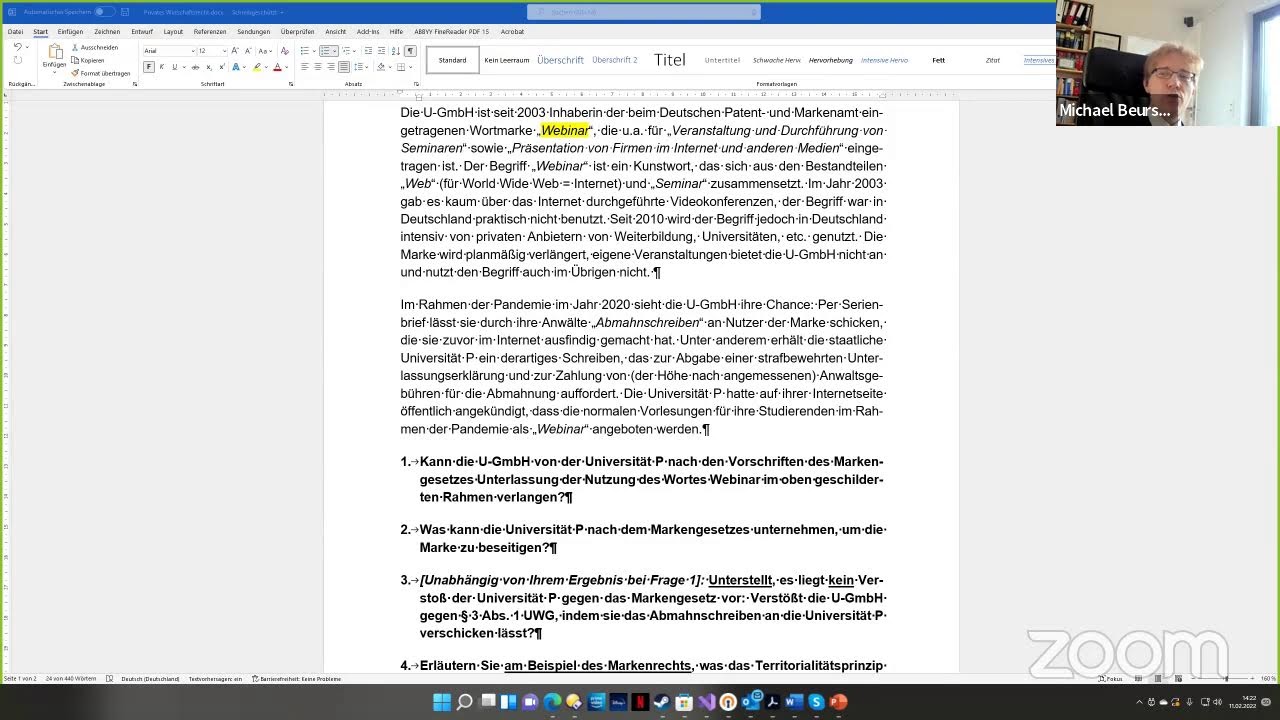The image size is (1280, 720).
Task: Click the multilevel list icon
Action: 347,51
